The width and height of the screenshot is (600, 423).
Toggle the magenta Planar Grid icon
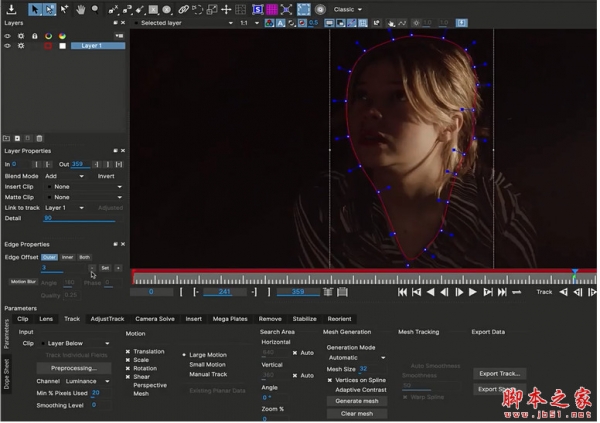(x=272, y=10)
